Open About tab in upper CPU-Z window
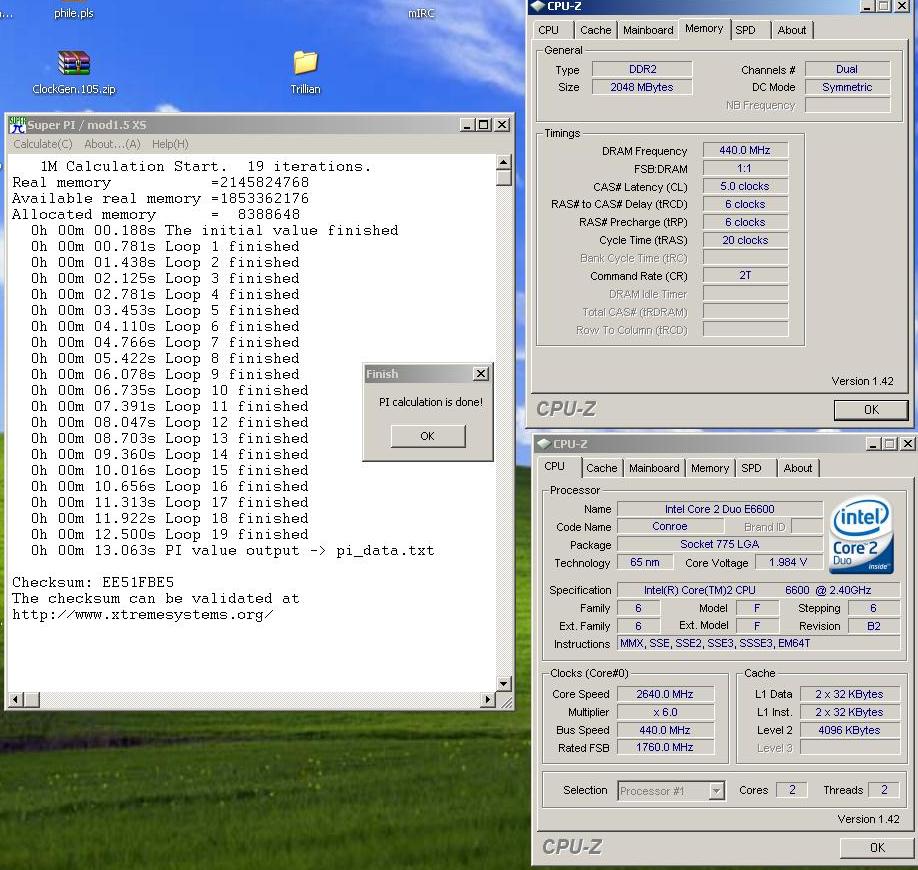Screen dimensions: 918x870 pyautogui.click(x=792, y=30)
